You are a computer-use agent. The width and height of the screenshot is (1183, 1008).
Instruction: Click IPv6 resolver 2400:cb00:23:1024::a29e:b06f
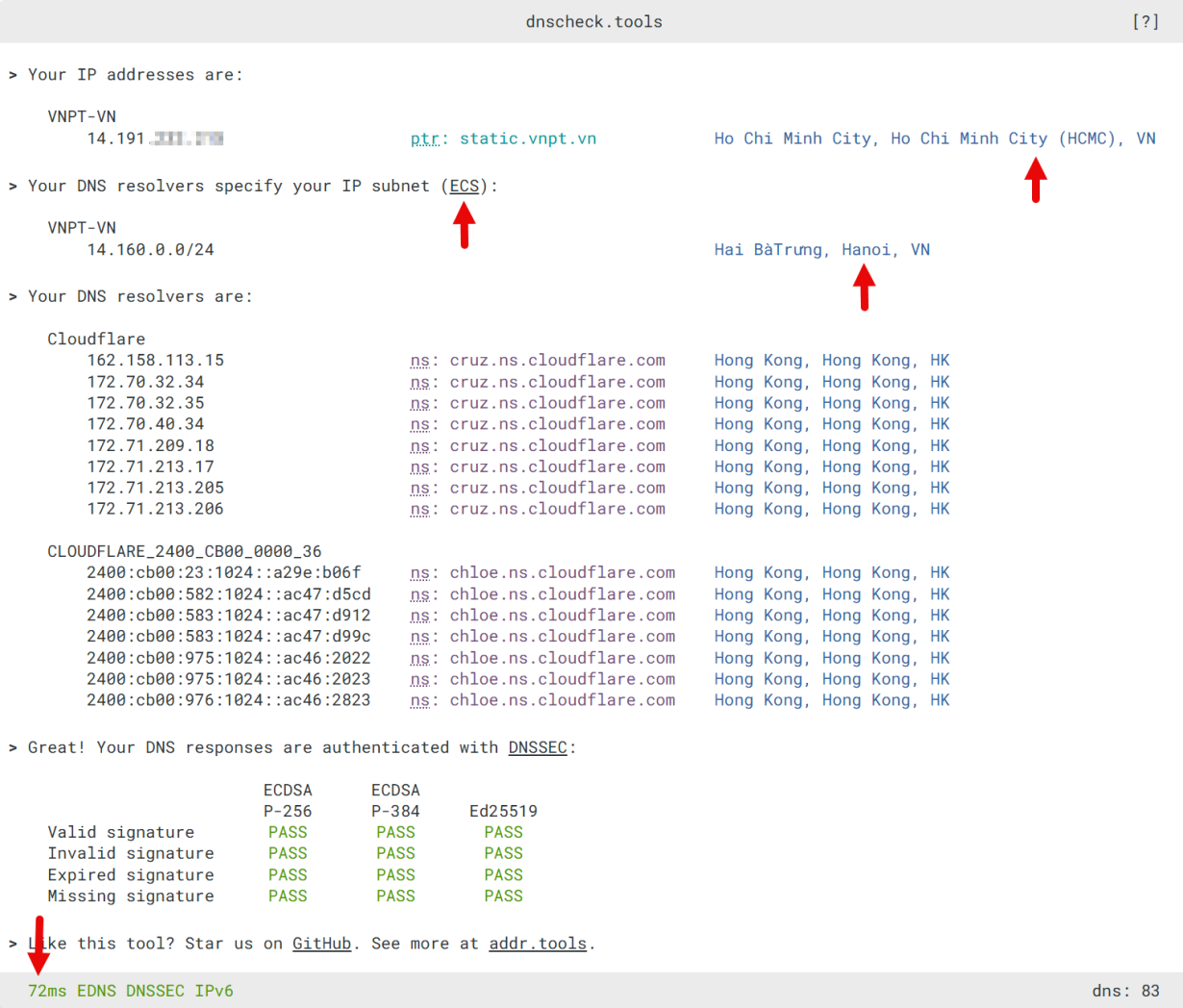[x=223, y=573]
